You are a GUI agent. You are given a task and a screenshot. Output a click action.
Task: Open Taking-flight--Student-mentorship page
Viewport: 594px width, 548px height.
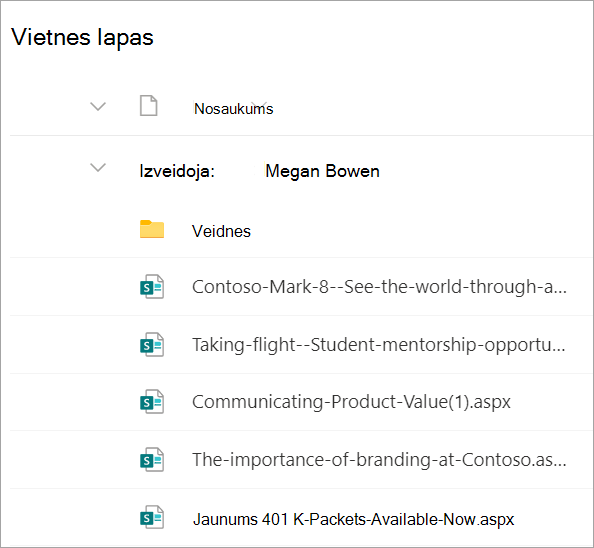(378, 345)
